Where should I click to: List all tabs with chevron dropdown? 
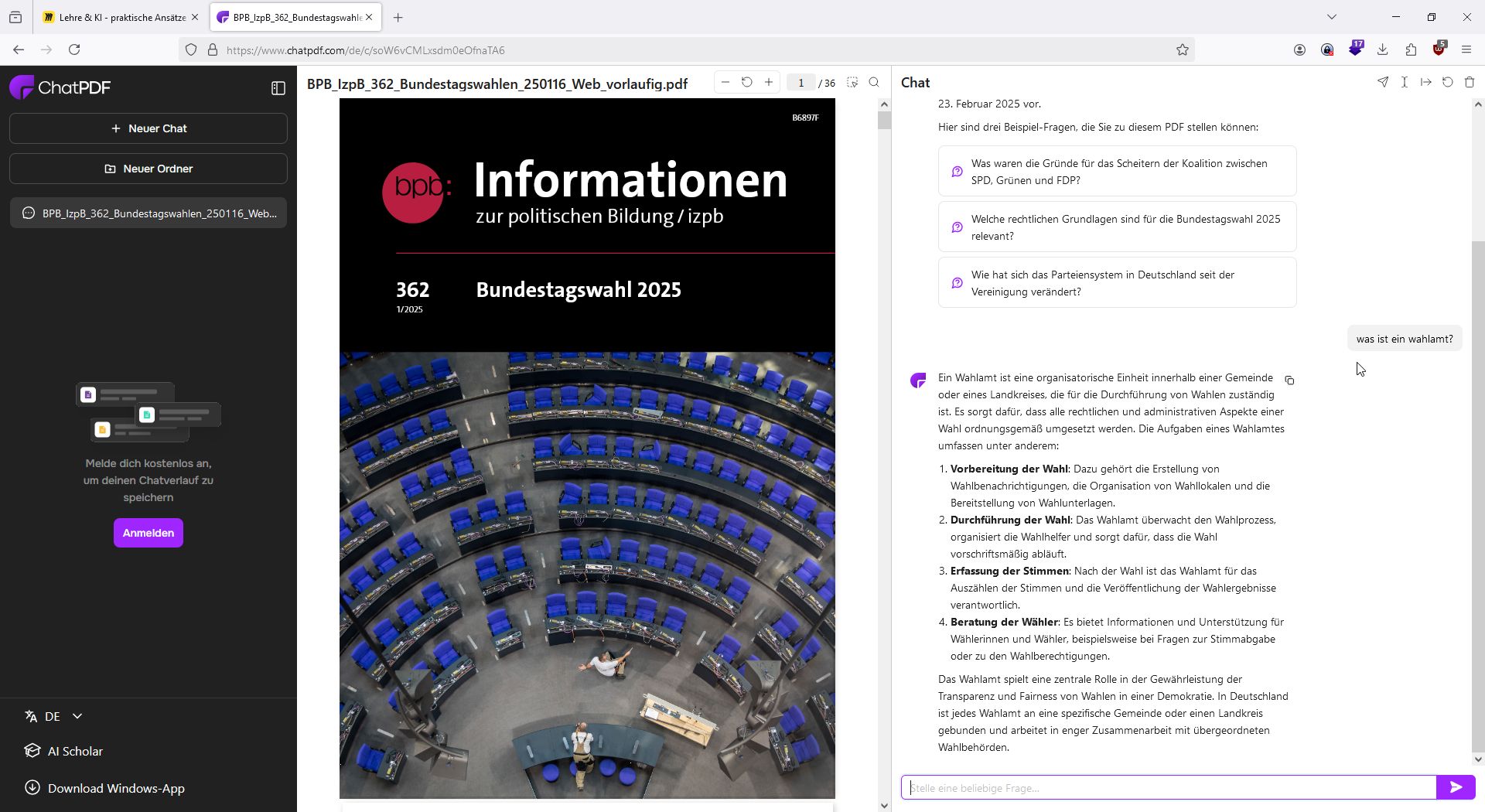1332,17
